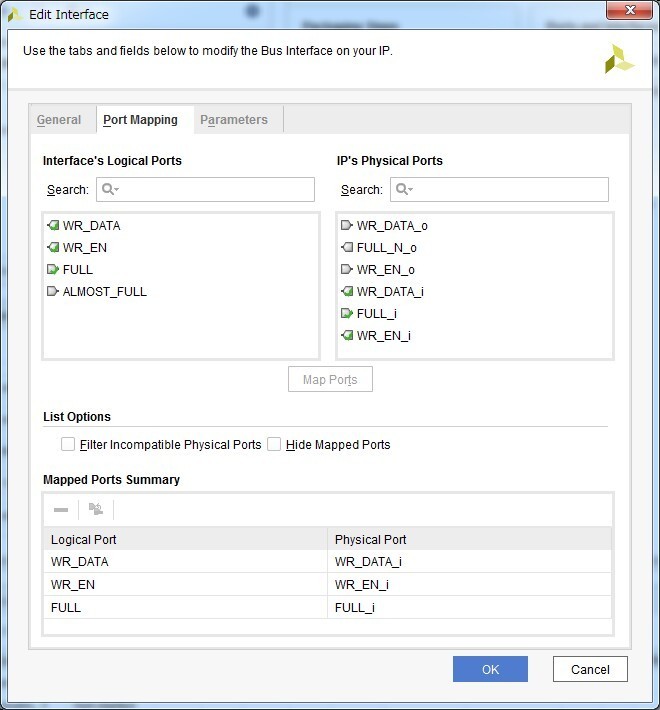Click the FULL logical port icon
660x710 pixels.
[x=53, y=269]
